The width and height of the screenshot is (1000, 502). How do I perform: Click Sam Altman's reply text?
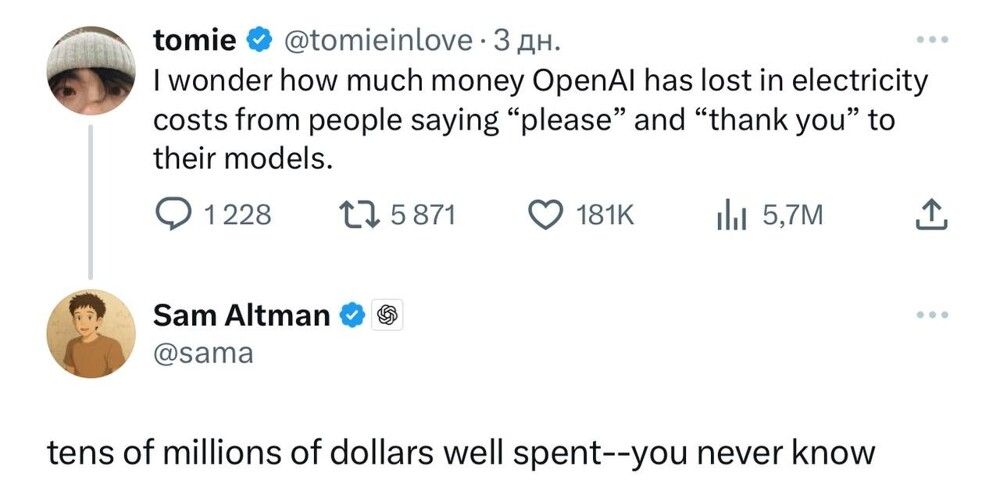click(x=461, y=454)
